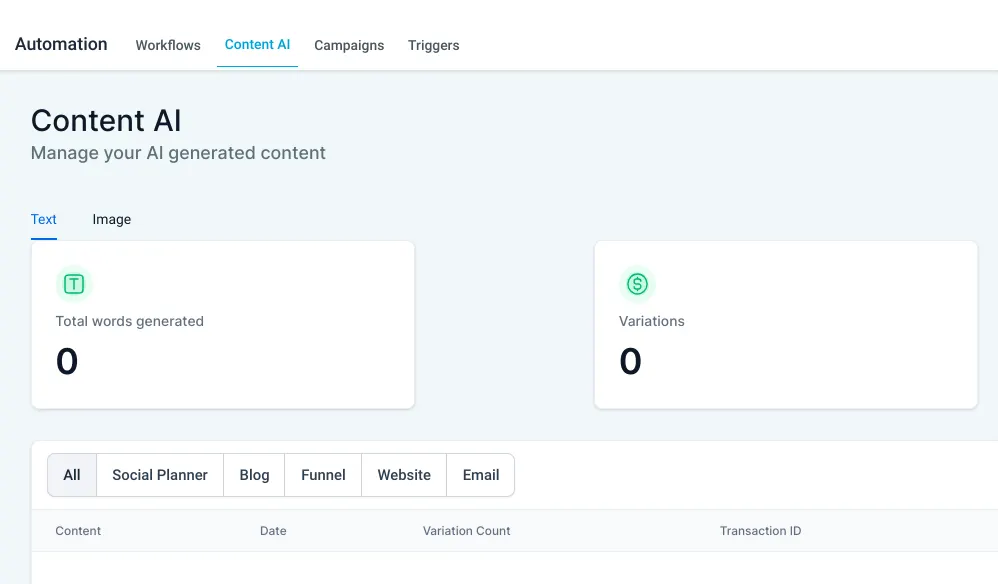Click the Transaction ID column header
The width and height of the screenshot is (998, 584).
pos(761,531)
